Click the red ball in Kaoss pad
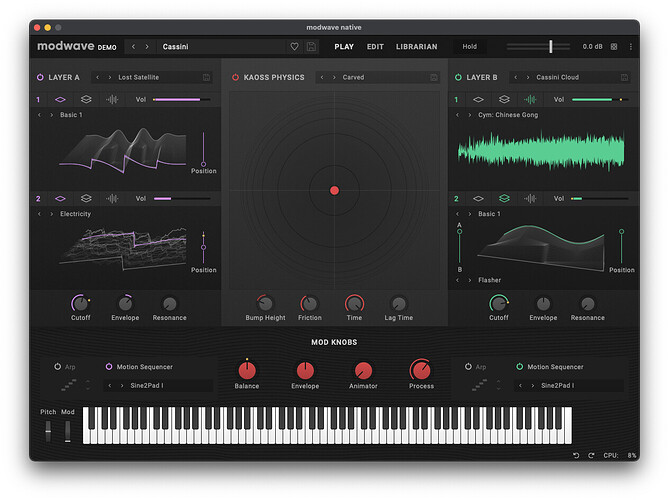The image size is (669, 500). click(334, 190)
